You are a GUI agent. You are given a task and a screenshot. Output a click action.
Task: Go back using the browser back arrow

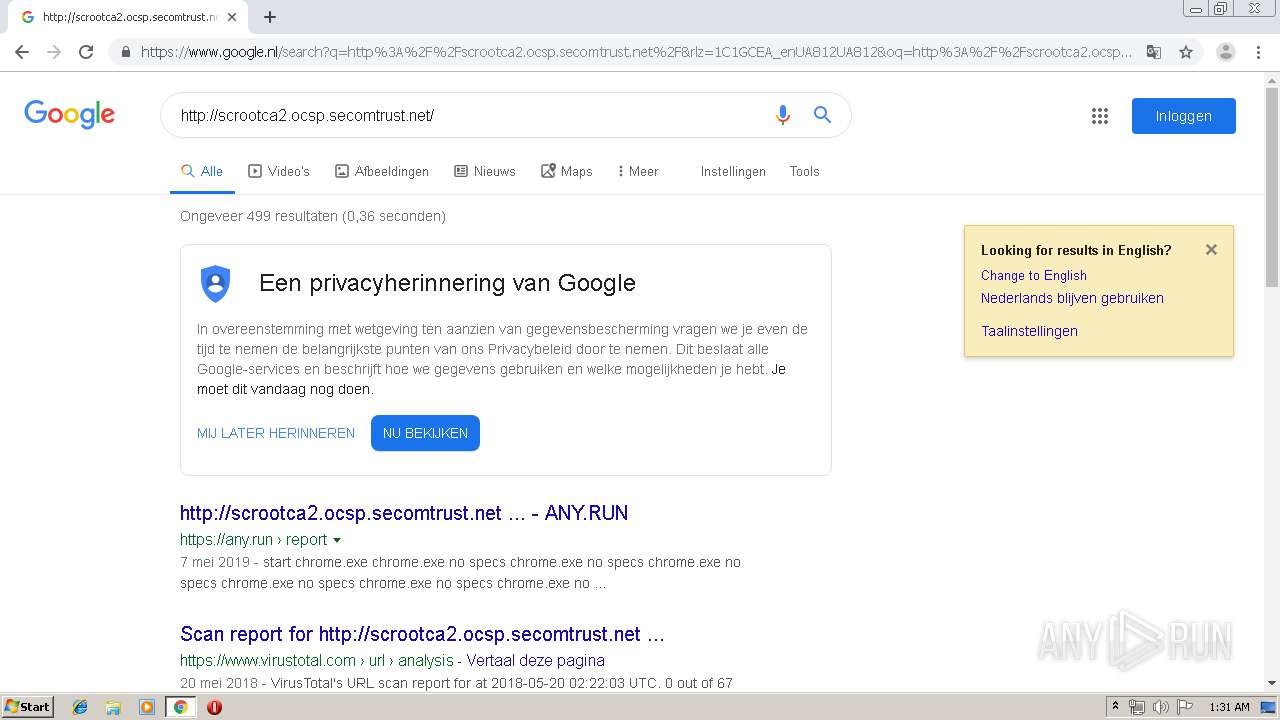point(22,52)
